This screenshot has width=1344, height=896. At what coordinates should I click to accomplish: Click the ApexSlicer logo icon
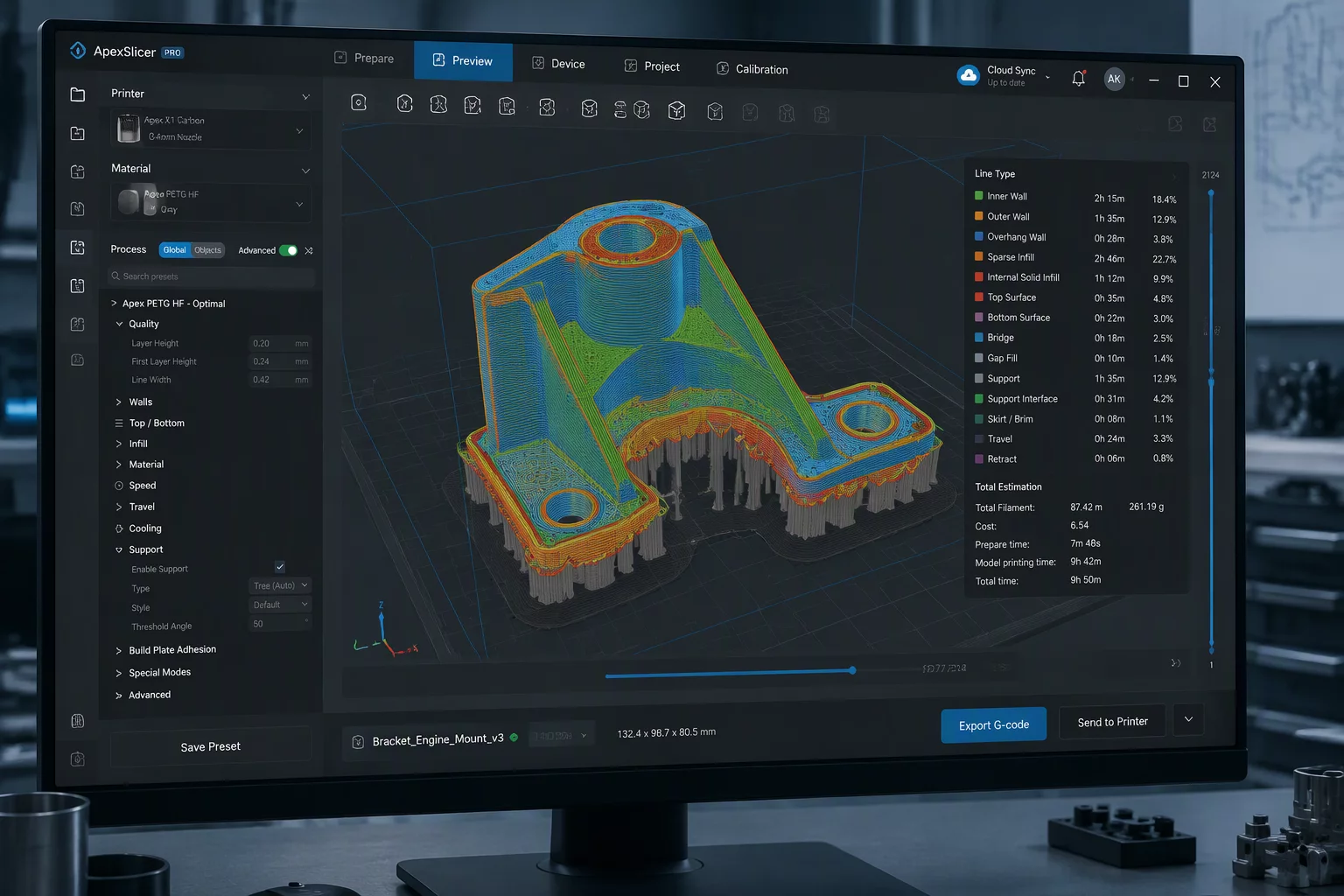[x=78, y=51]
